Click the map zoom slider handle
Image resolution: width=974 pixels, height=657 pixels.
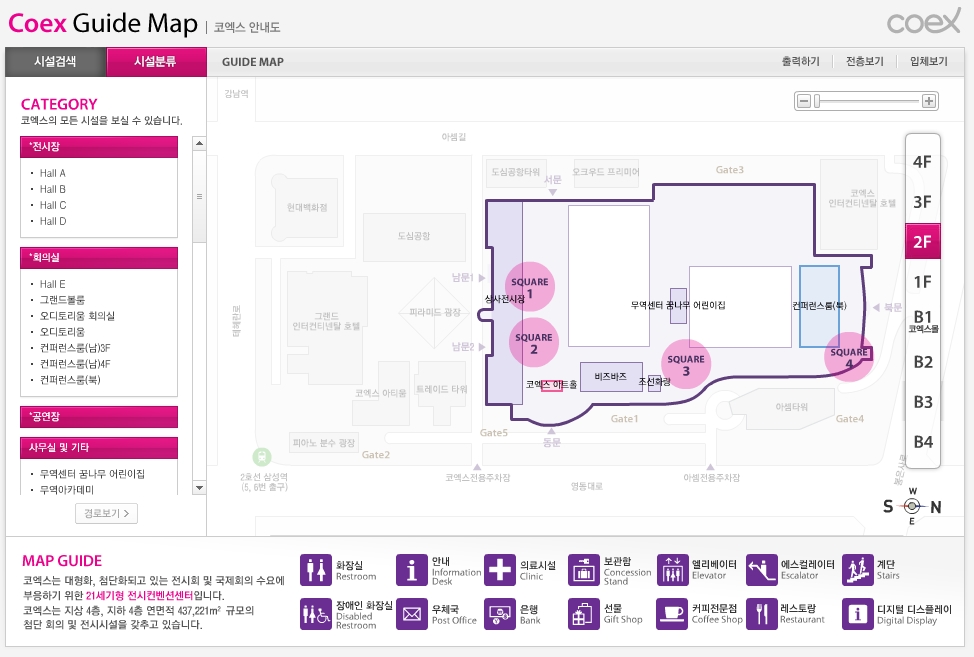coord(817,101)
